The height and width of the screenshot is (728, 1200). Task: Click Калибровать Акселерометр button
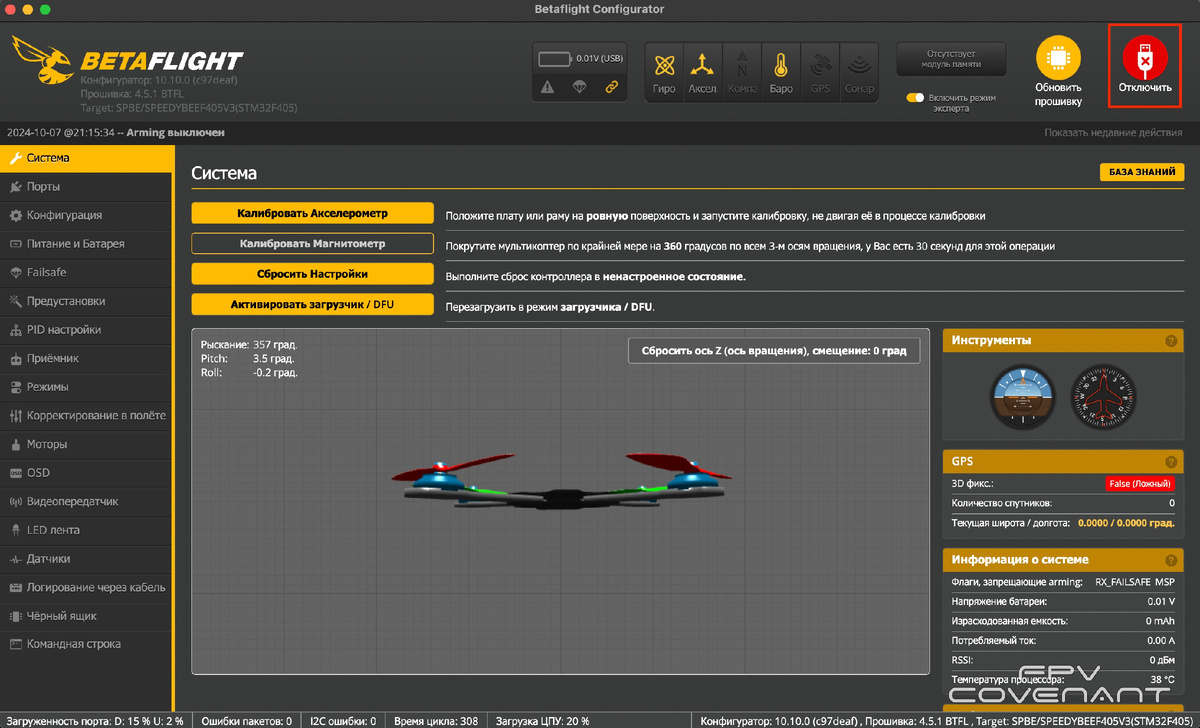tap(312, 213)
